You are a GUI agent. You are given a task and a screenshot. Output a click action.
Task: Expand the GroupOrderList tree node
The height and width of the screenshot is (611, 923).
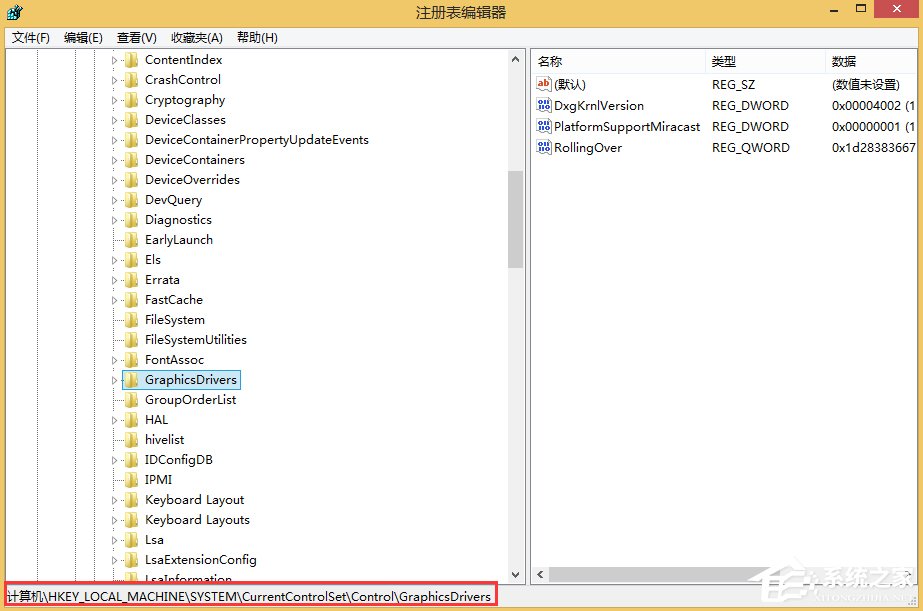pyautogui.click(x=115, y=399)
